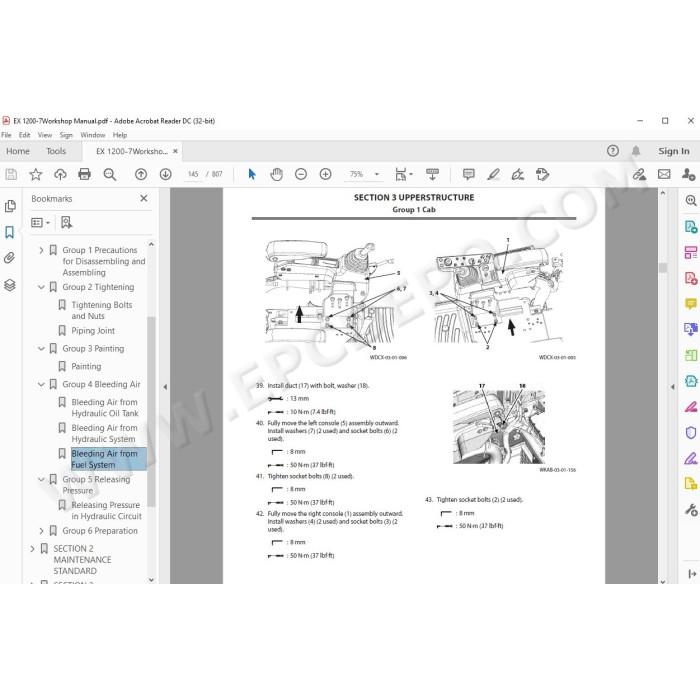Add the document to starred favorites
The image size is (700, 700).
(36, 174)
